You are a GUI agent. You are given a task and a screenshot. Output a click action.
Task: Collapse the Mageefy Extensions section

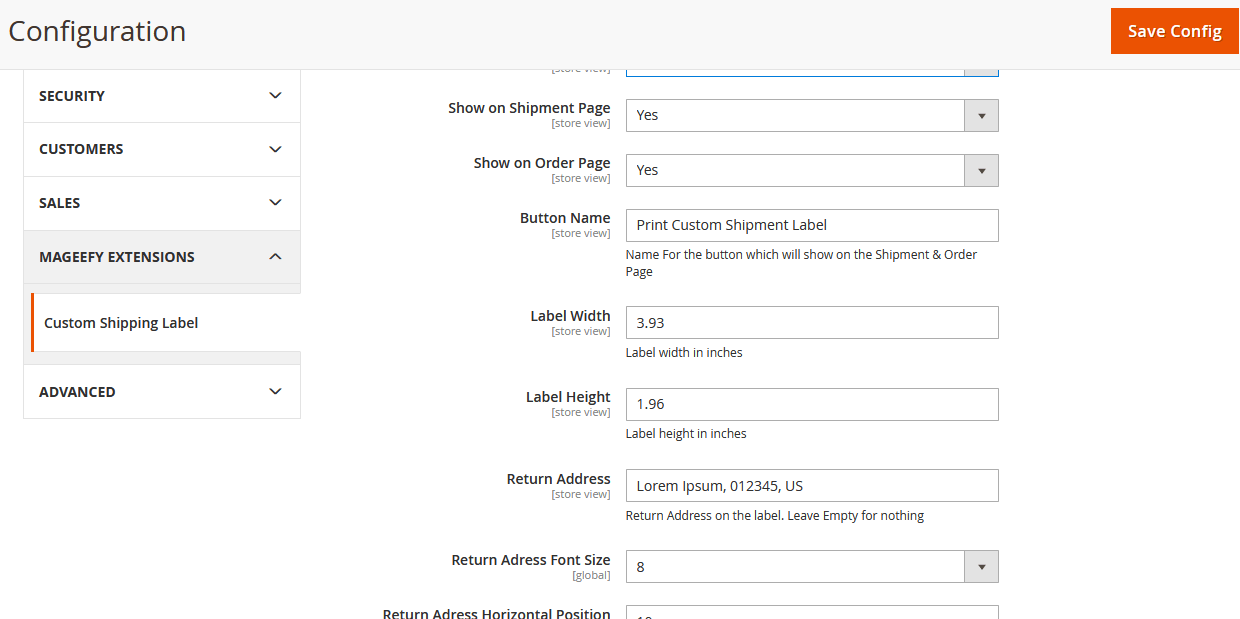click(x=276, y=257)
